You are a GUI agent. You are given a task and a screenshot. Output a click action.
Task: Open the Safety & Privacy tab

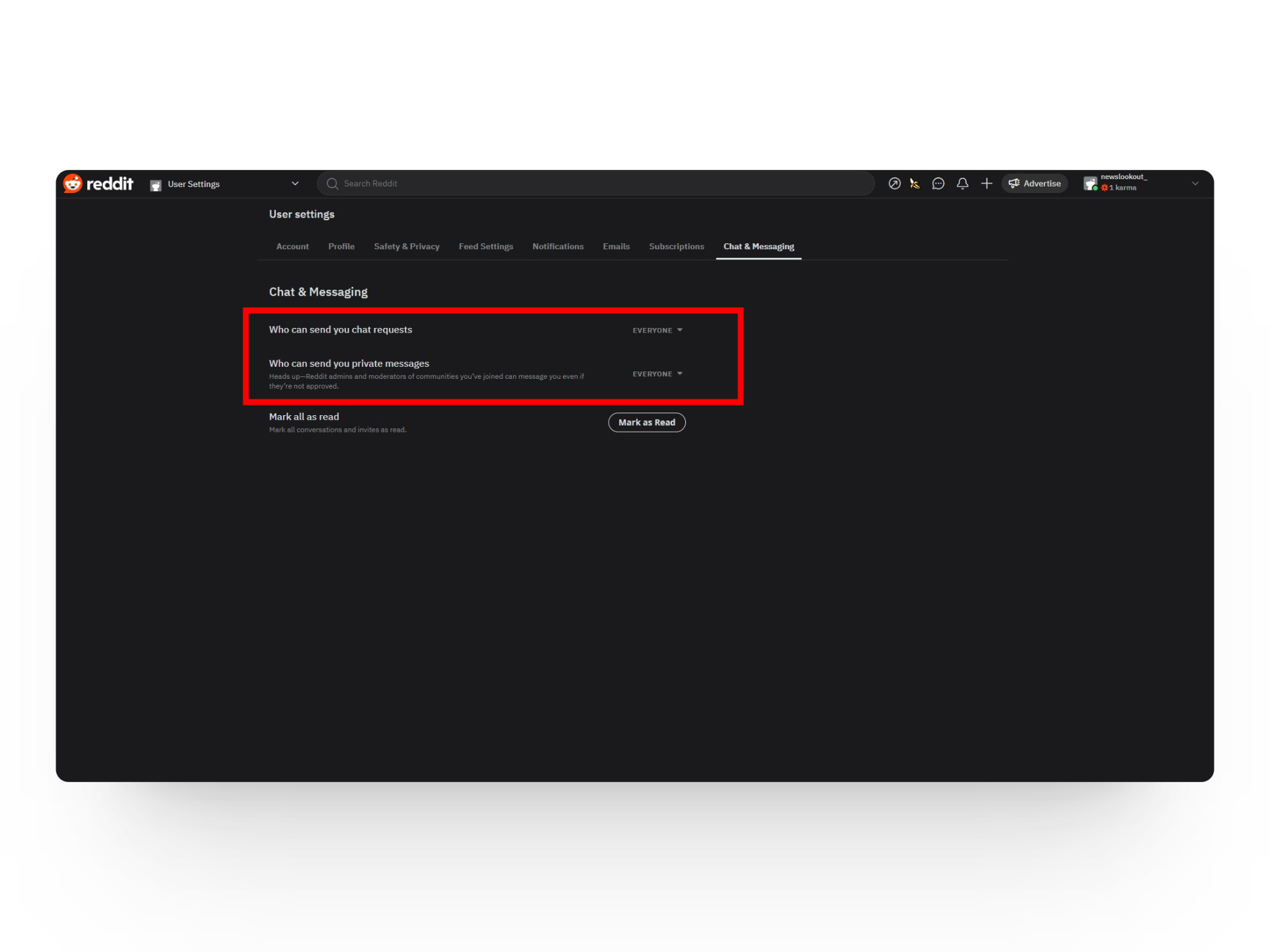(x=406, y=246)
